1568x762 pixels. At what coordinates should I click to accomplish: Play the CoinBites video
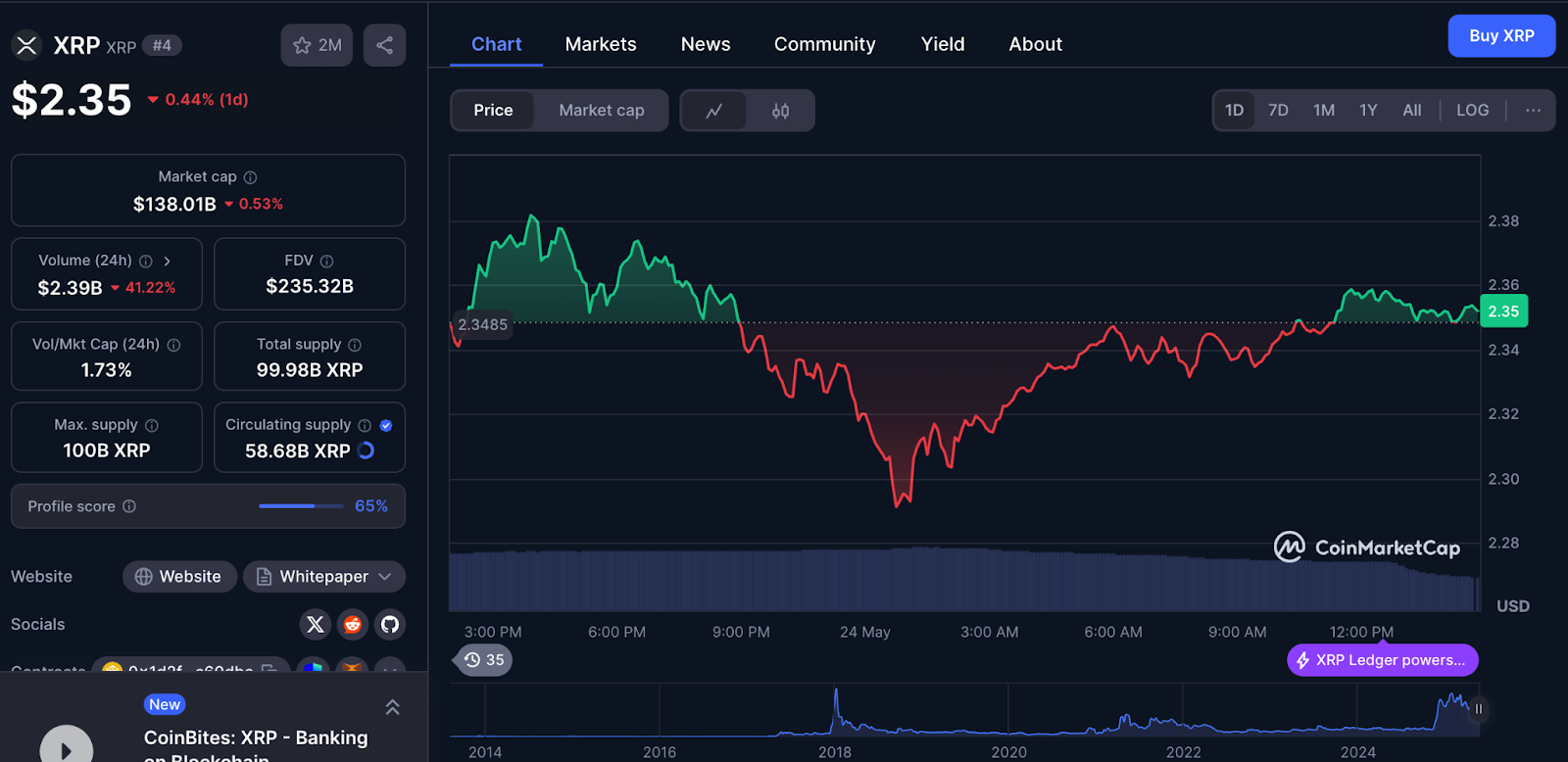click(67, 746)
